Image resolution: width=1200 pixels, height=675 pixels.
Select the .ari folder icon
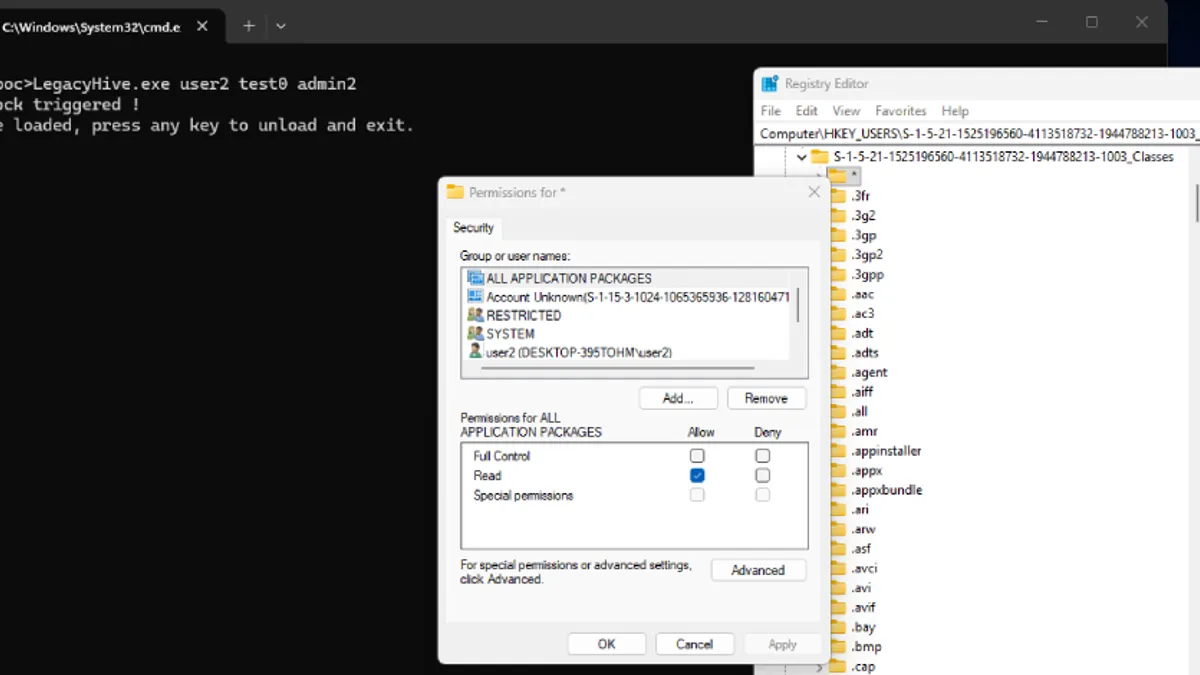(x=839, y=509)
